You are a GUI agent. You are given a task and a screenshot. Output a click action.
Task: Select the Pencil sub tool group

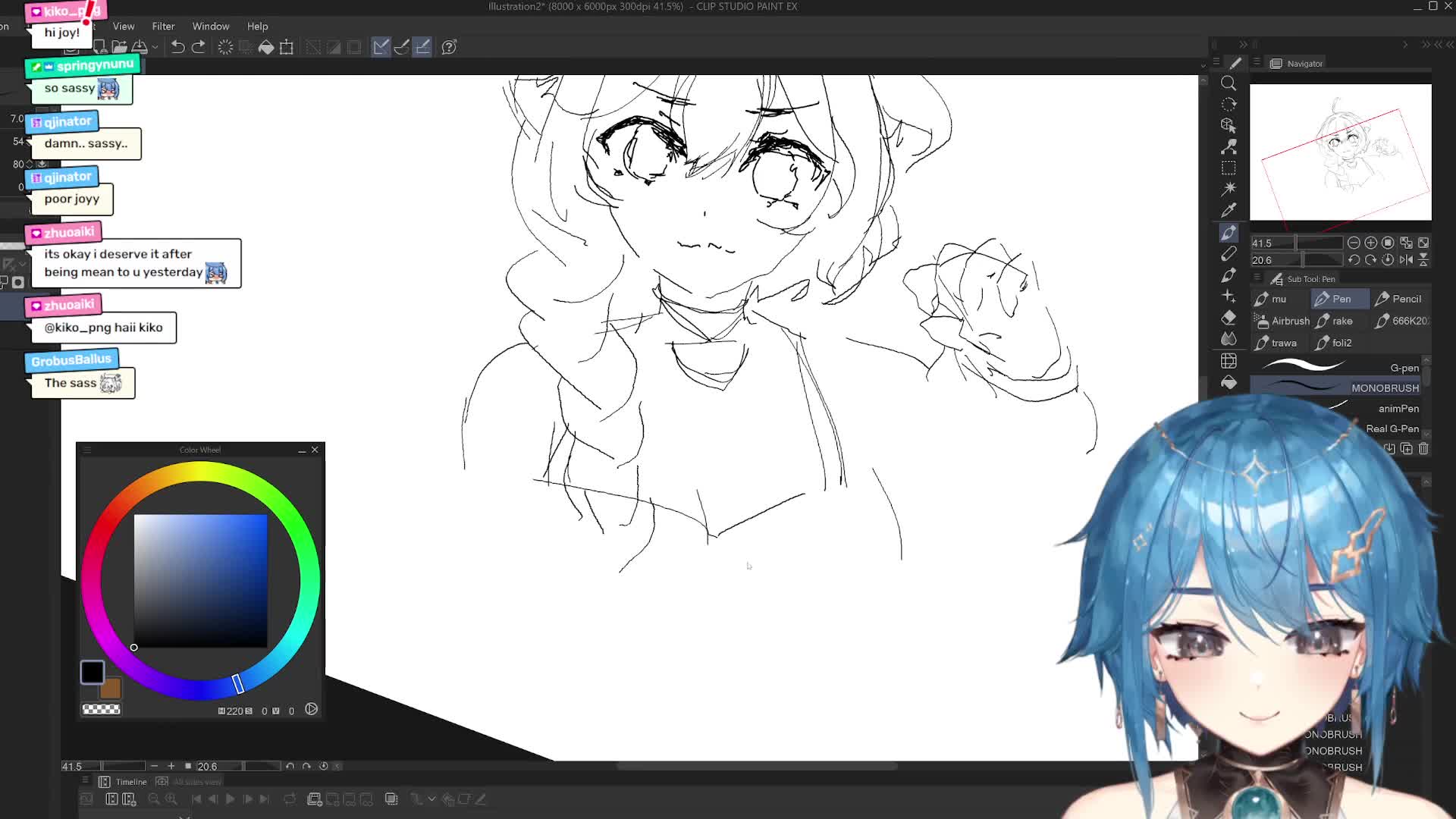[1398, 299]
